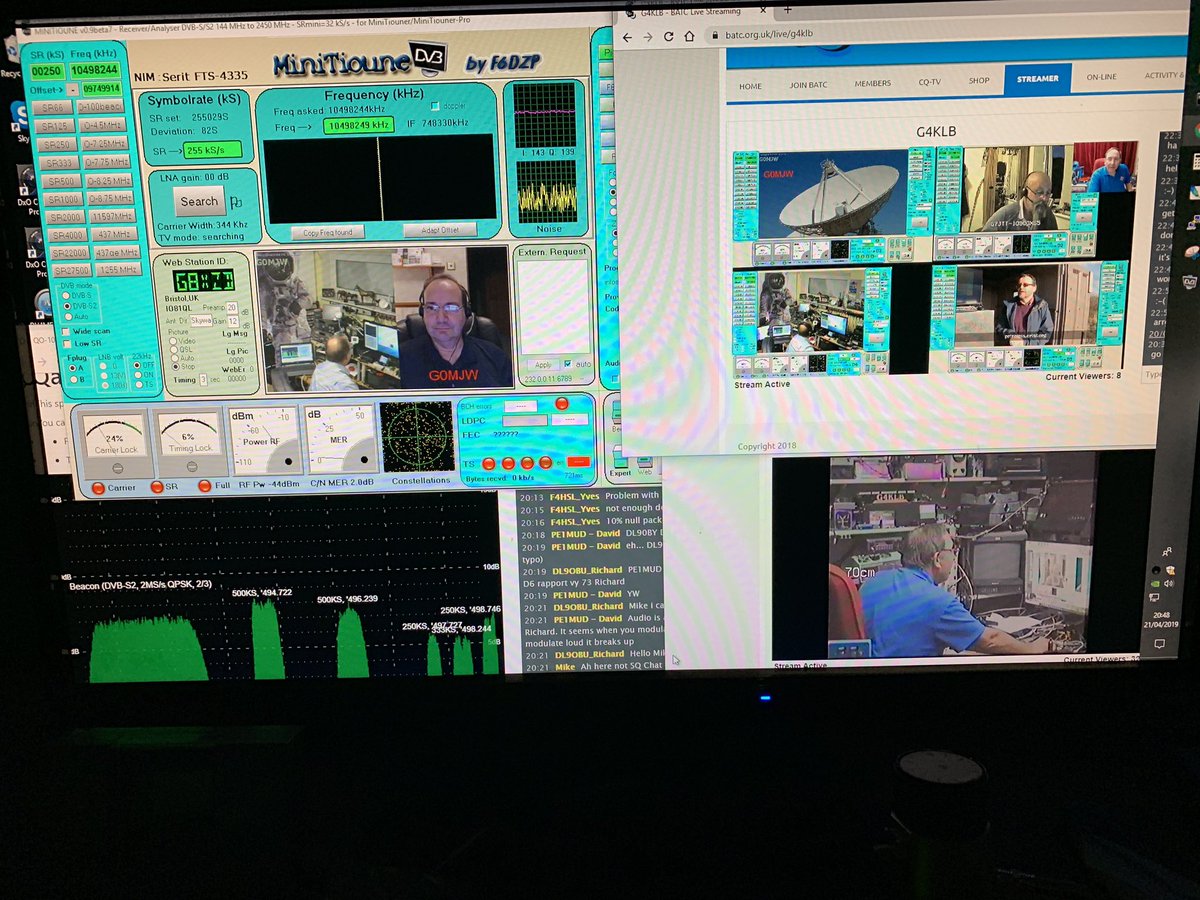Click the Carrier Lock meter
The width and height of the screenshot is (1200, 900).
[x=117, y=442]
